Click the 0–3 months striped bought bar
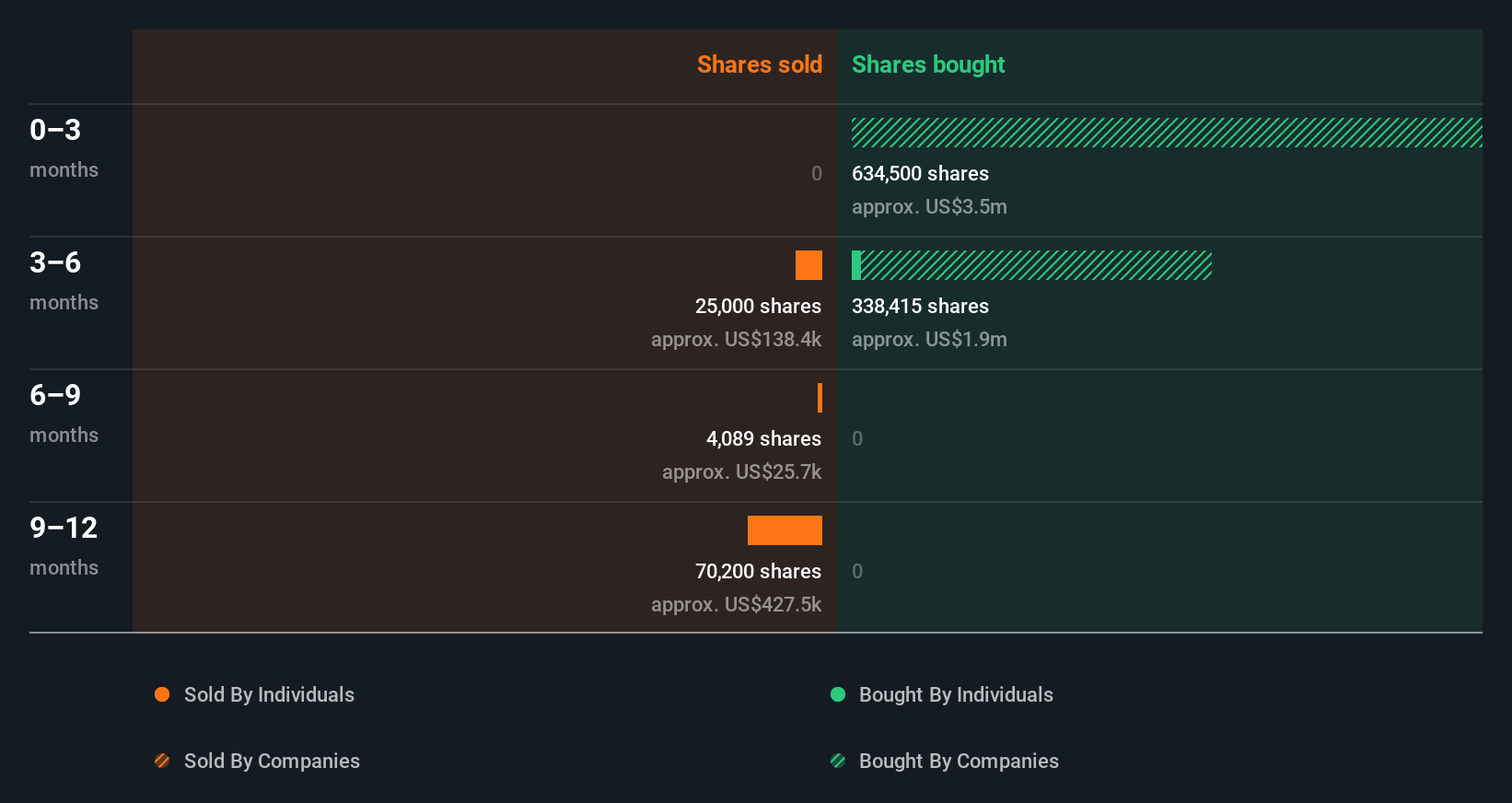This screenshot has width=1512, height=803. pyautogui.click(x=1167, y=133)
